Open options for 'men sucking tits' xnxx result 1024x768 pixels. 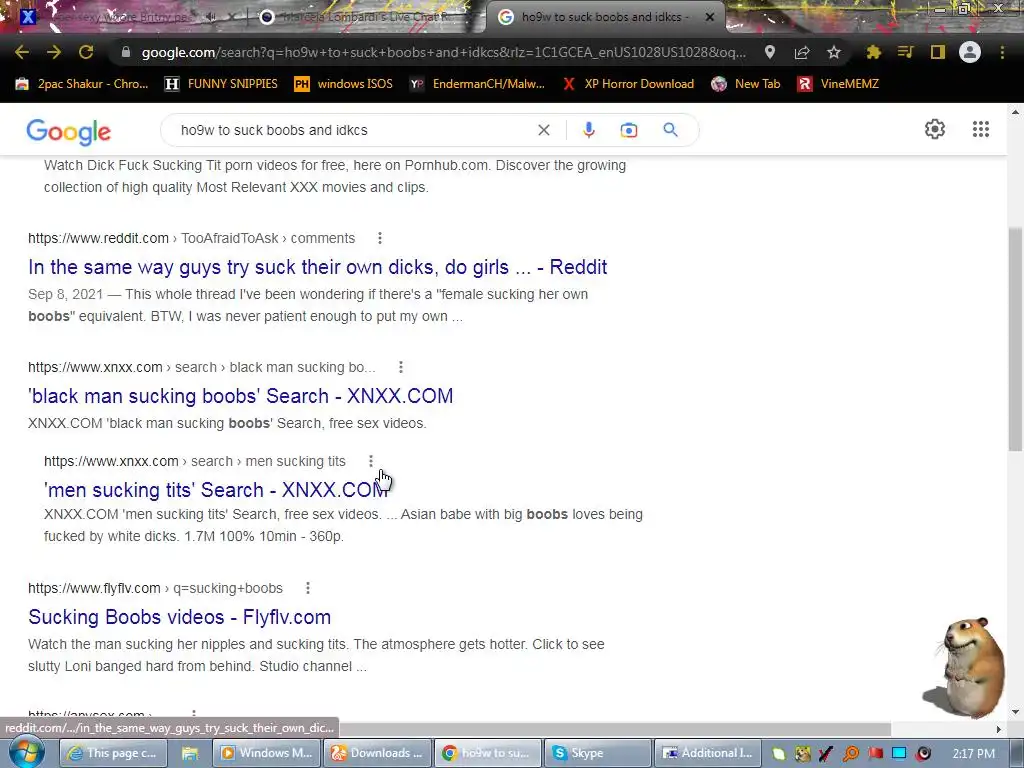click(x=371, y=462)
